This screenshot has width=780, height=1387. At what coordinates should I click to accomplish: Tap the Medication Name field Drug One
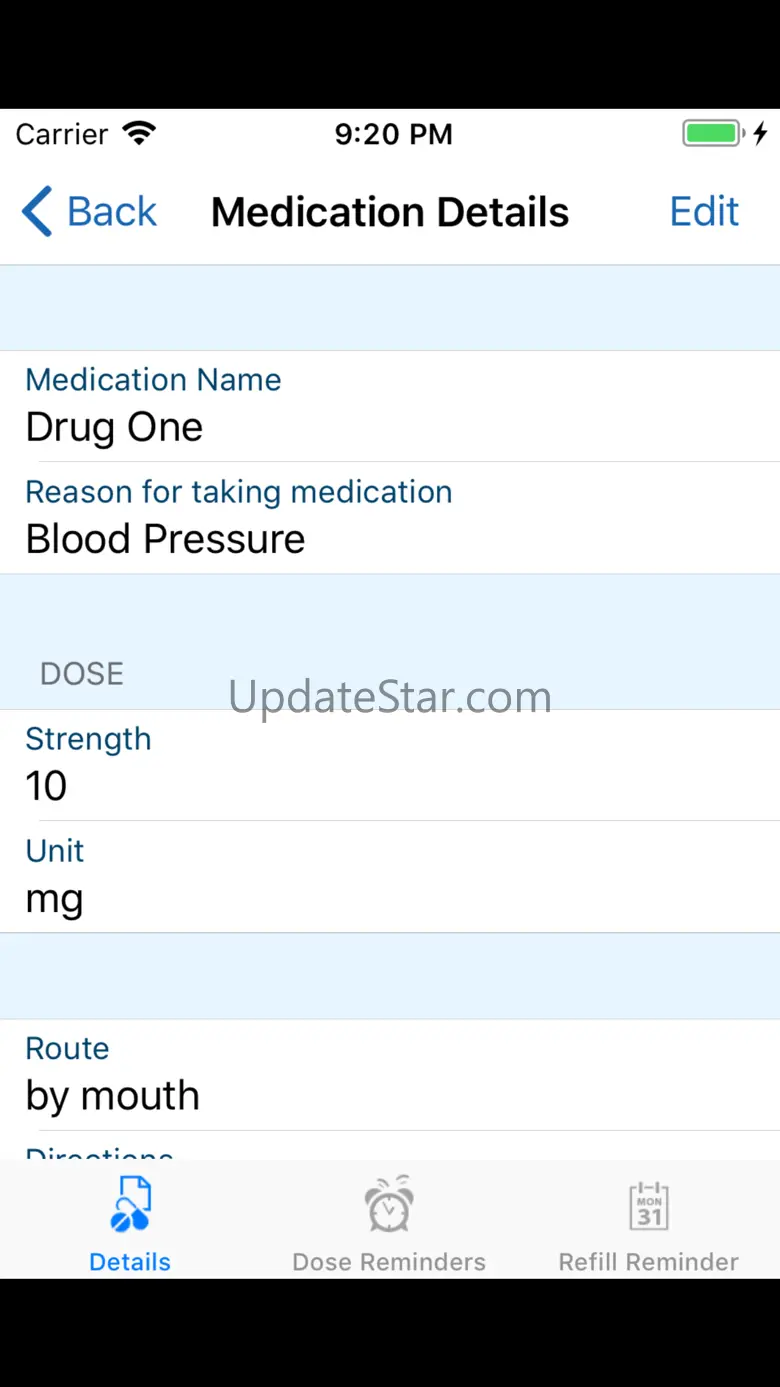pos(114,427)
